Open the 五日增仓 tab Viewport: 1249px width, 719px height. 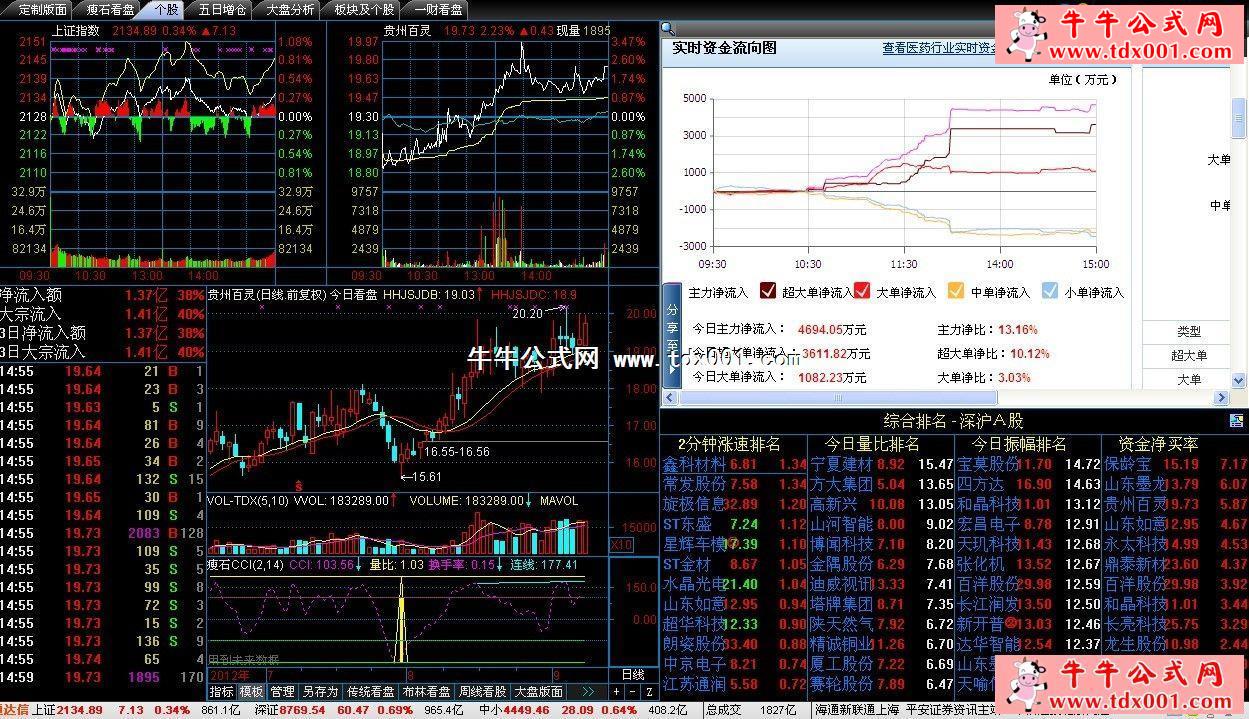pos(221,9)
